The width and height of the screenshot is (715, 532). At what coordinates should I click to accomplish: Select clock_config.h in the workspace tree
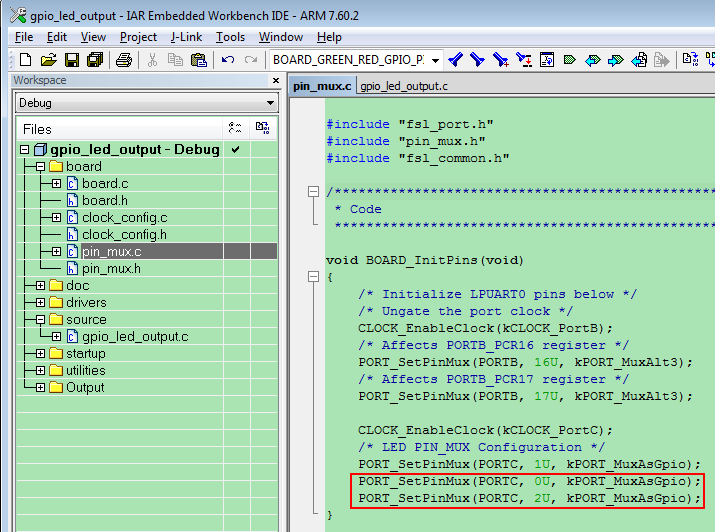(x=124, y=234)
